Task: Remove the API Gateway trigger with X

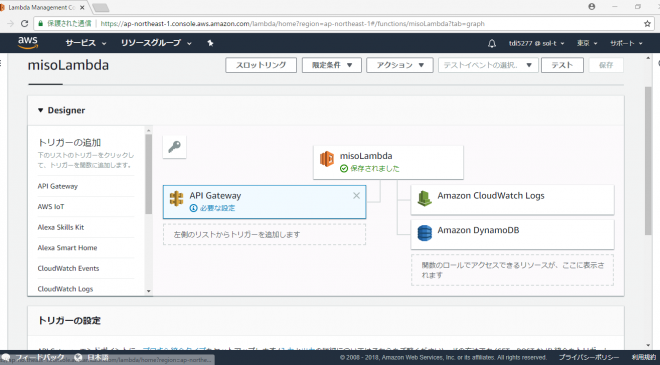Action: [357, 196]
